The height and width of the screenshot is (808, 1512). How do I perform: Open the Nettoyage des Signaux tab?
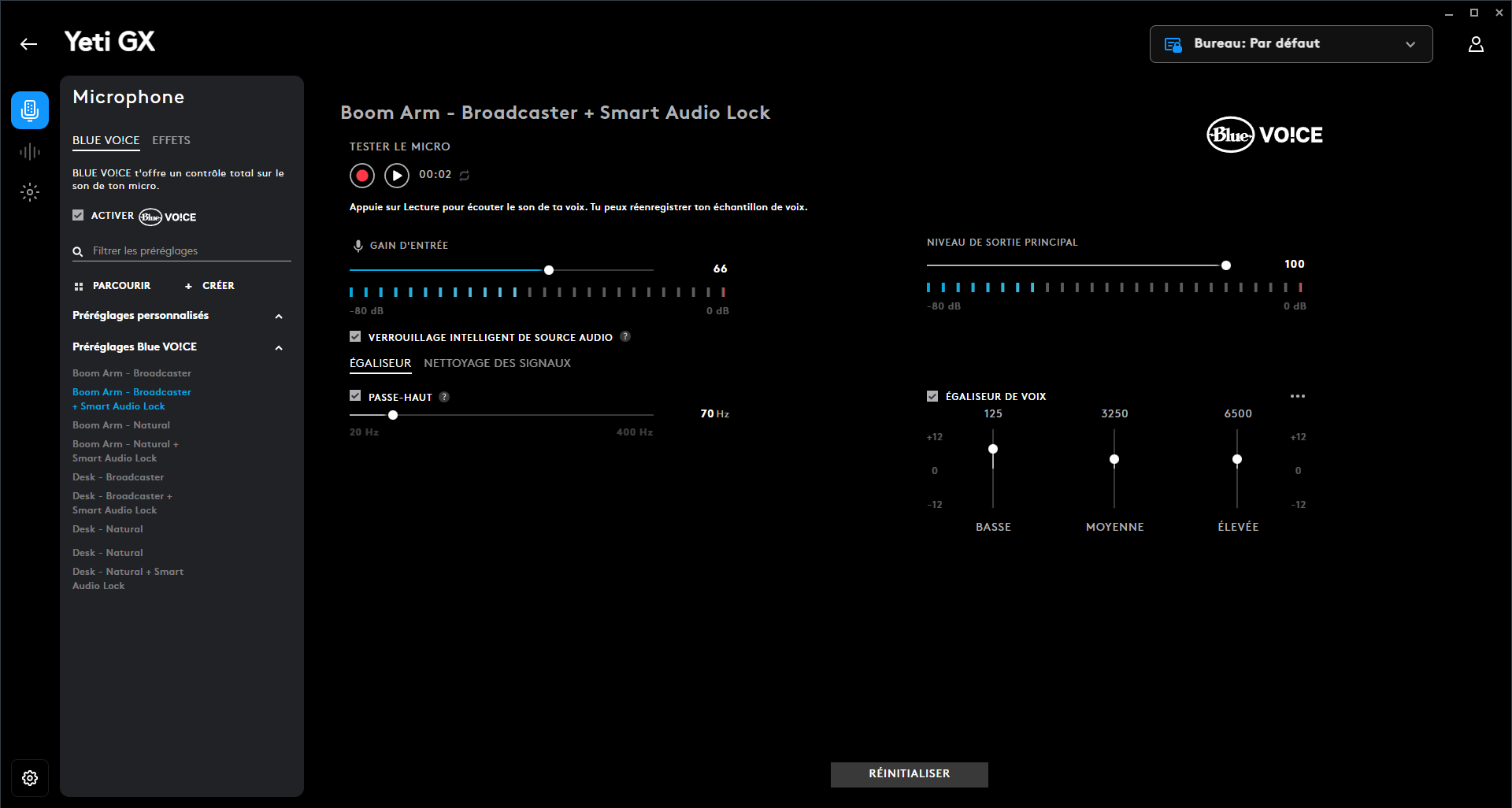[497, 363]
